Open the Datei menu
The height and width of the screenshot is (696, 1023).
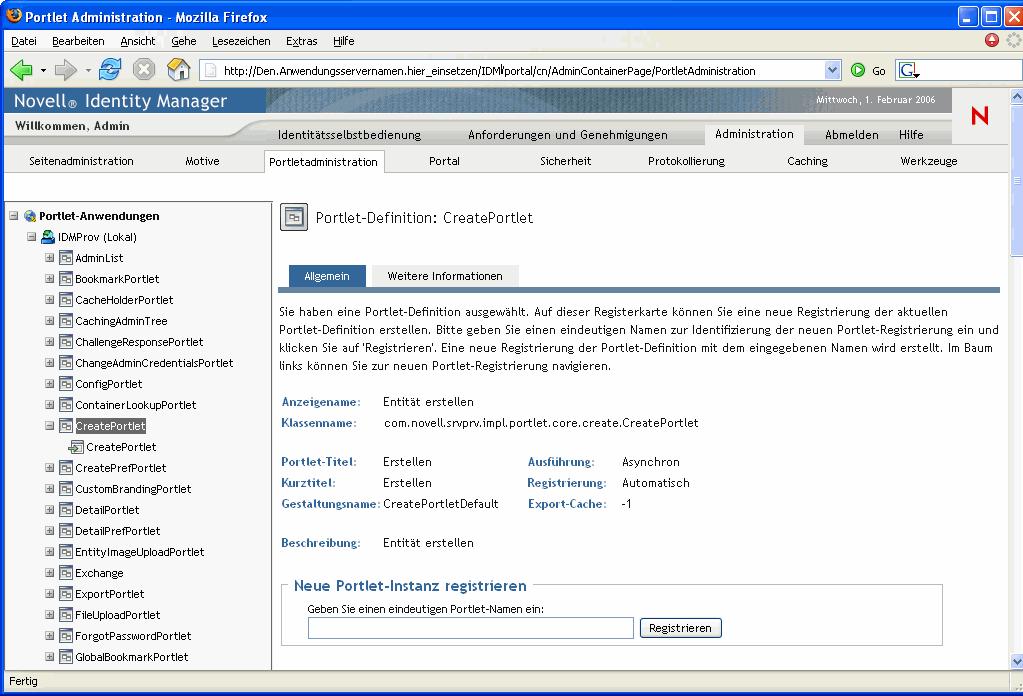tap(23, 41)
